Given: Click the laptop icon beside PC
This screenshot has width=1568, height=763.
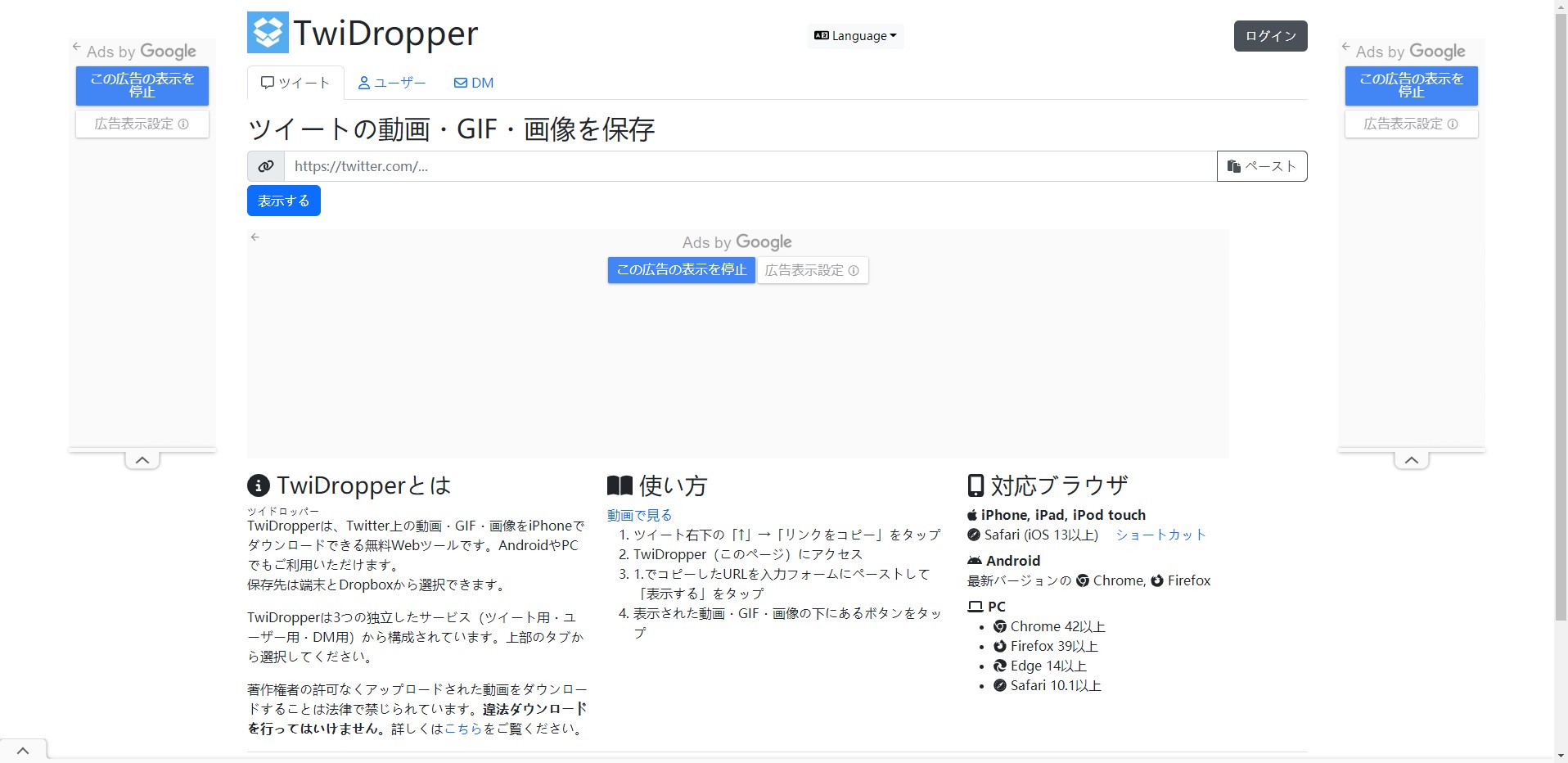Looking at the screenshot, I should (975, 607).
